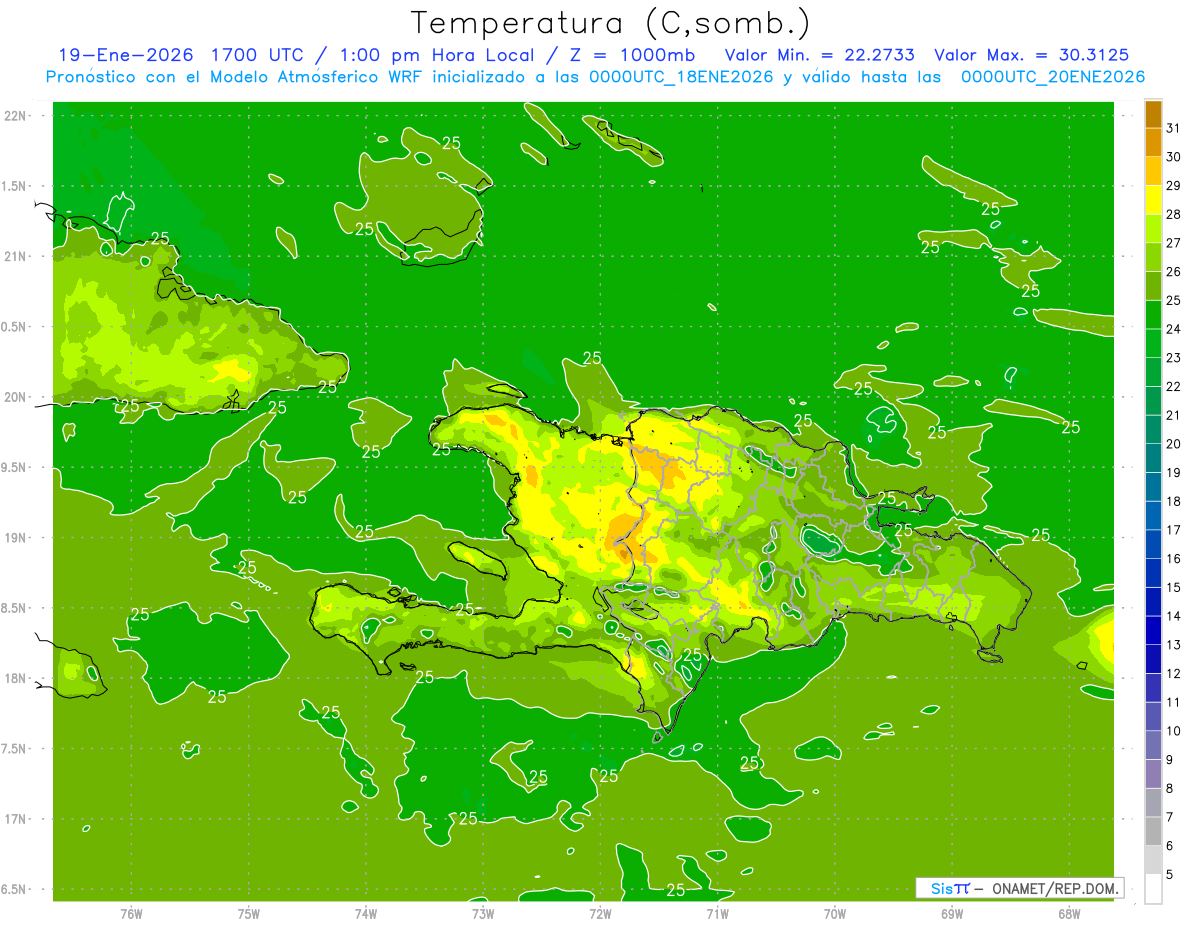Click the 72W longitude axis label

pyautogui.click(x=600, y=914)
